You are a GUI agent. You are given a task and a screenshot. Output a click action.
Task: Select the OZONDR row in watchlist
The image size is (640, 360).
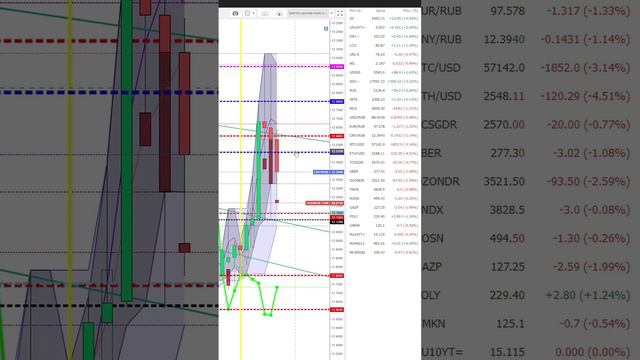tap(384, 180)
